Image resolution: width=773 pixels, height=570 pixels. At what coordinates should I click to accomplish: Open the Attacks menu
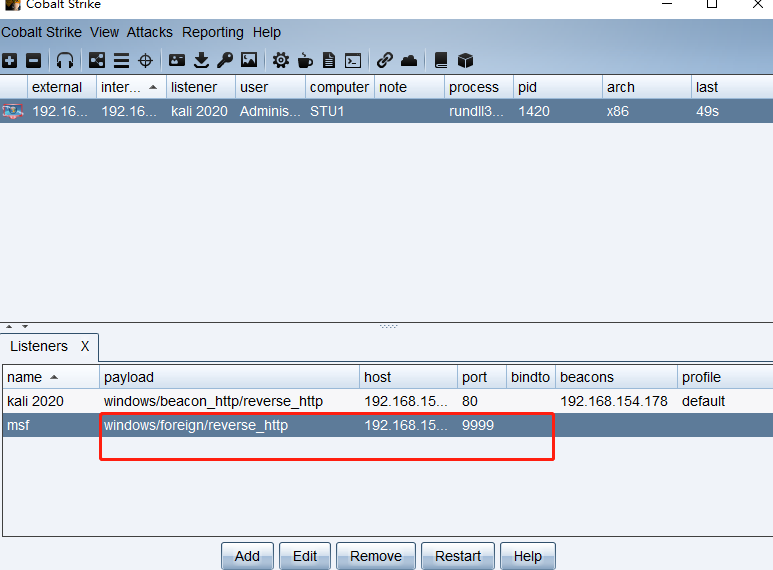pos(149,33)
